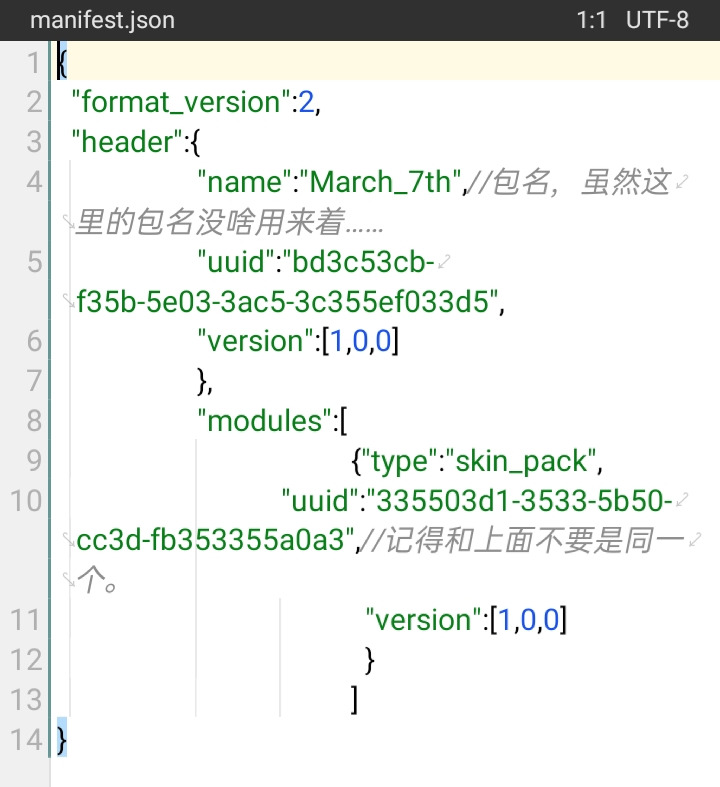This screenshot has width=720, height=787.
Task: Click the "version" key on line 6
Action: pyautogui.click(x=255, y=341)
